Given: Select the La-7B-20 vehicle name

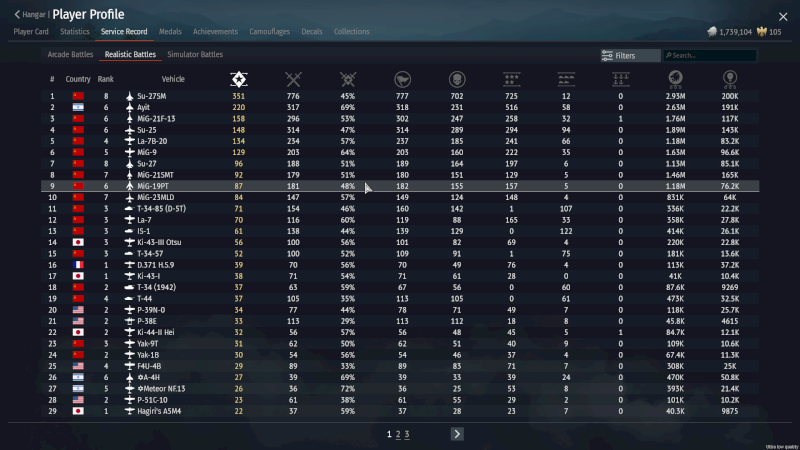Looking at the screenshot, I should click(x=152, y=141).
